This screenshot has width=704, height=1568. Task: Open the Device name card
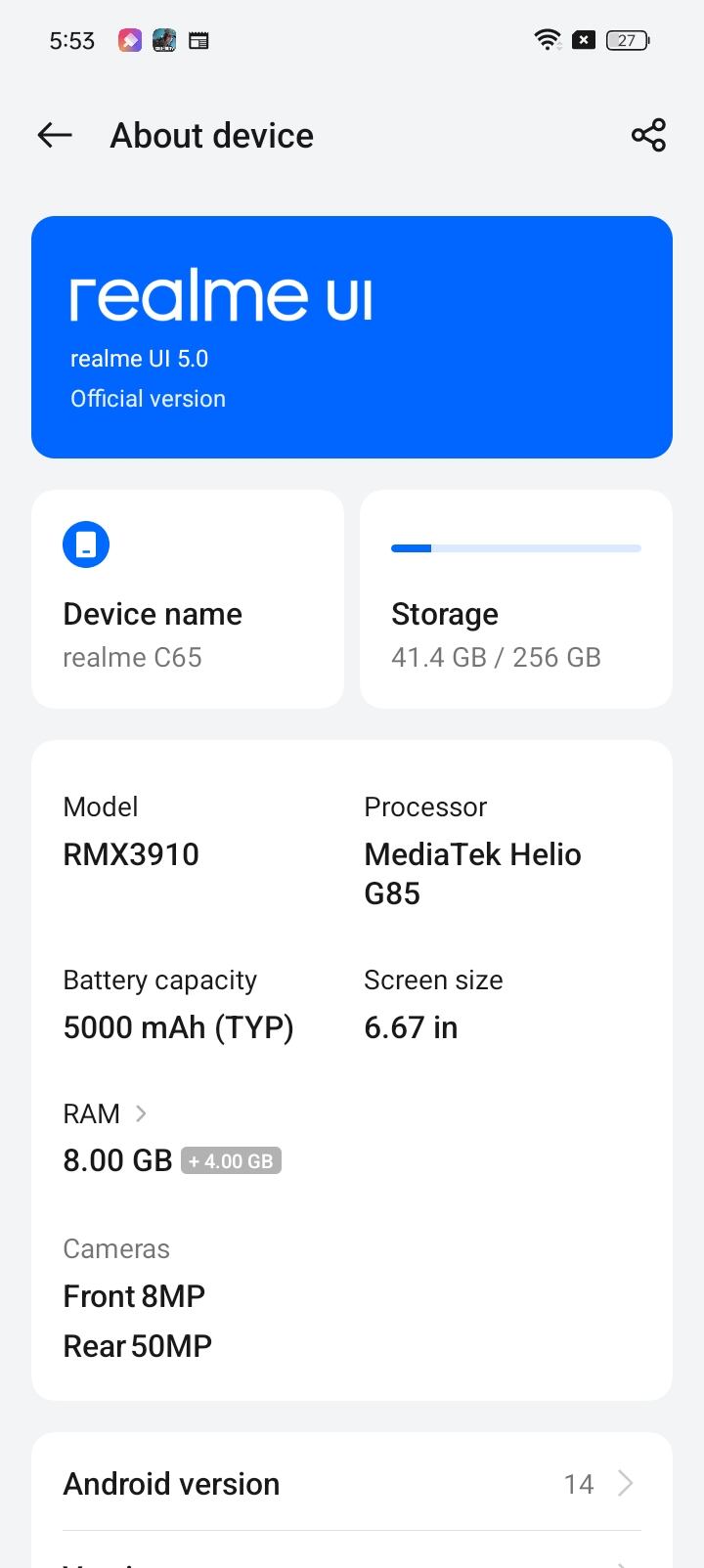coord(188,598)
